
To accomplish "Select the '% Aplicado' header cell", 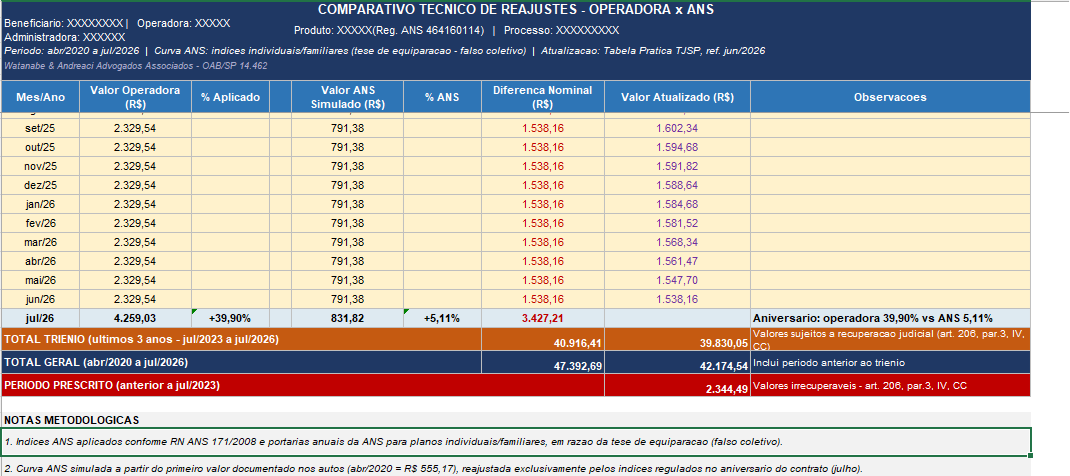I will point(231,97).
